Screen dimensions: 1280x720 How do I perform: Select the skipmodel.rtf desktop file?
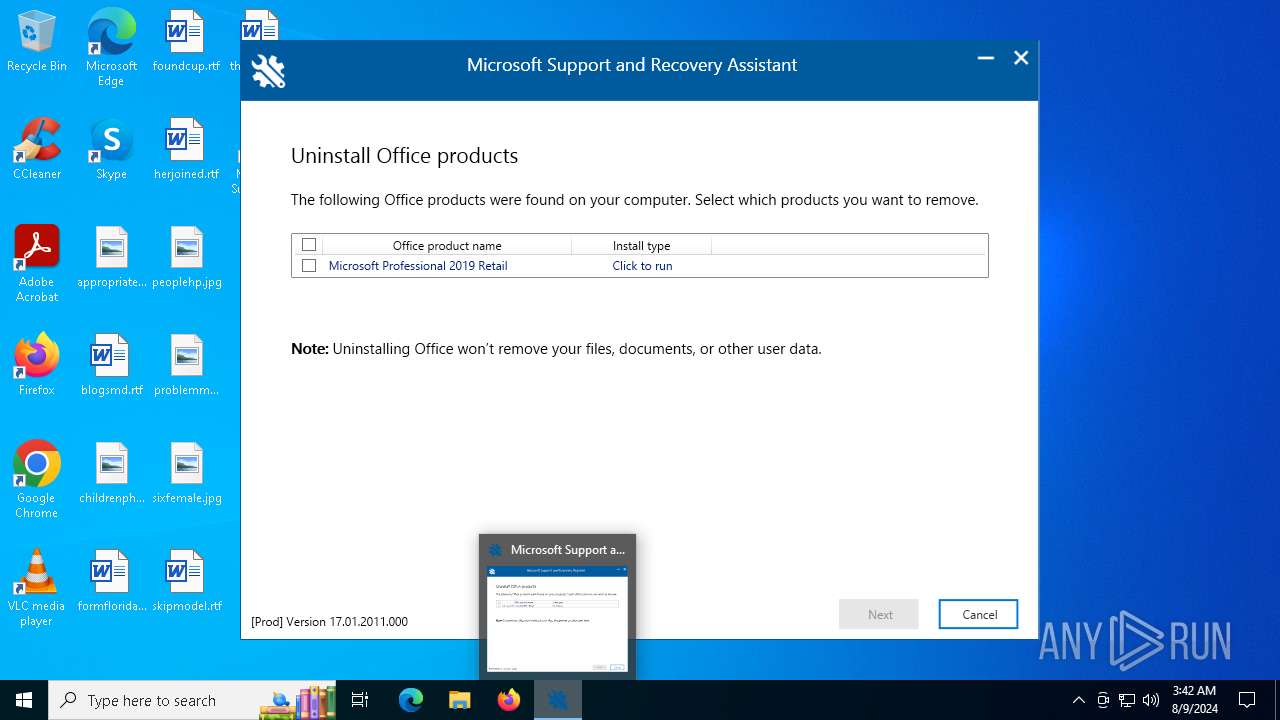tap(186, 582)
